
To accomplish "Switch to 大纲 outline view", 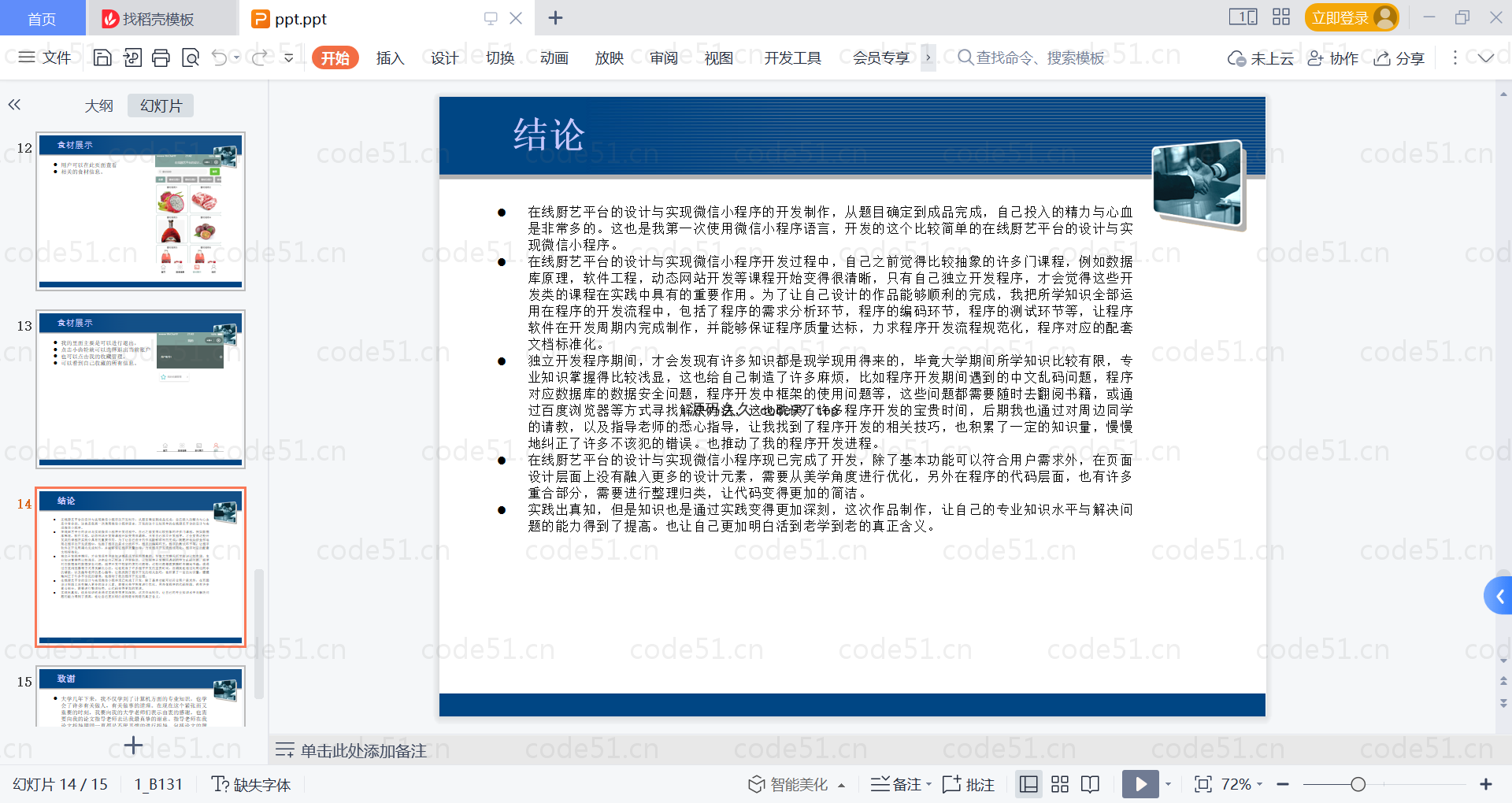I will tap(99, 105).
